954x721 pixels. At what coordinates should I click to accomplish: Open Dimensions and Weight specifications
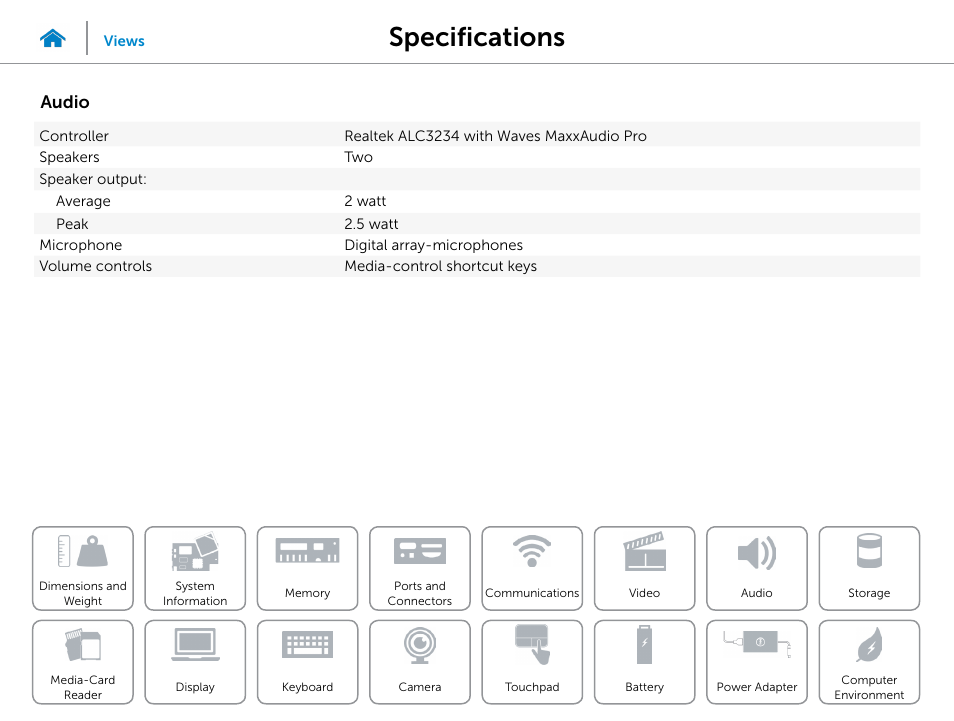83,568
